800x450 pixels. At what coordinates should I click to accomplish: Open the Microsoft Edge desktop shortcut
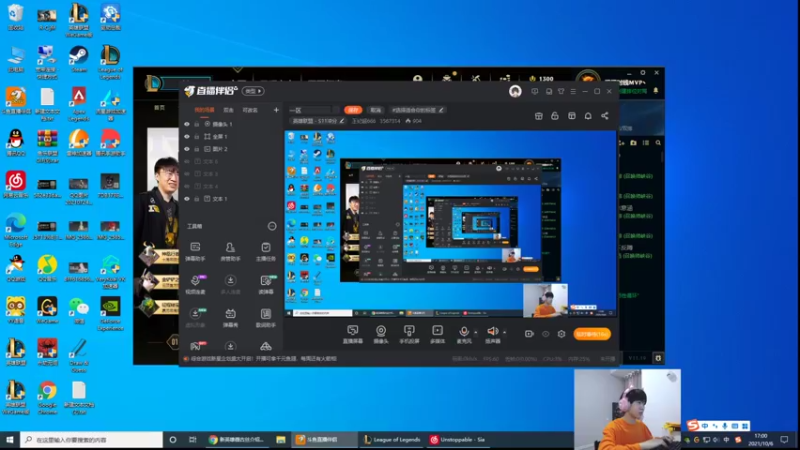pos(16,230)
